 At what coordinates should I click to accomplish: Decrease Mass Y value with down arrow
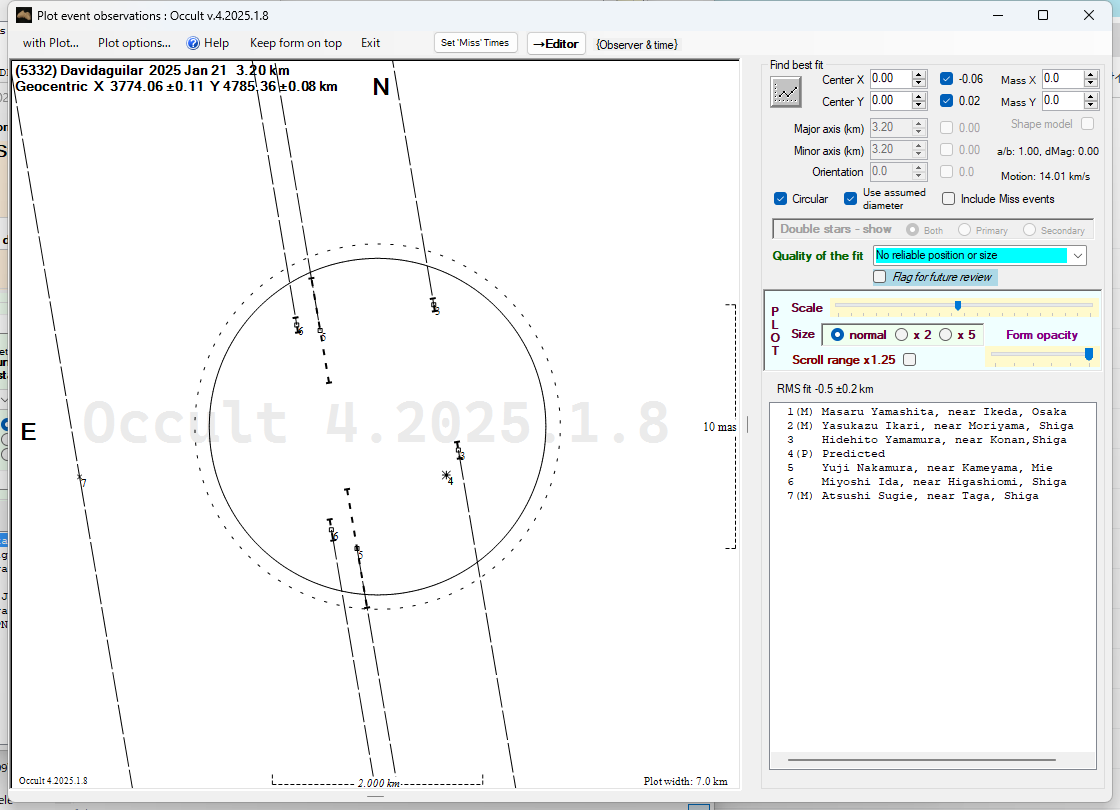coord(1091,105)
